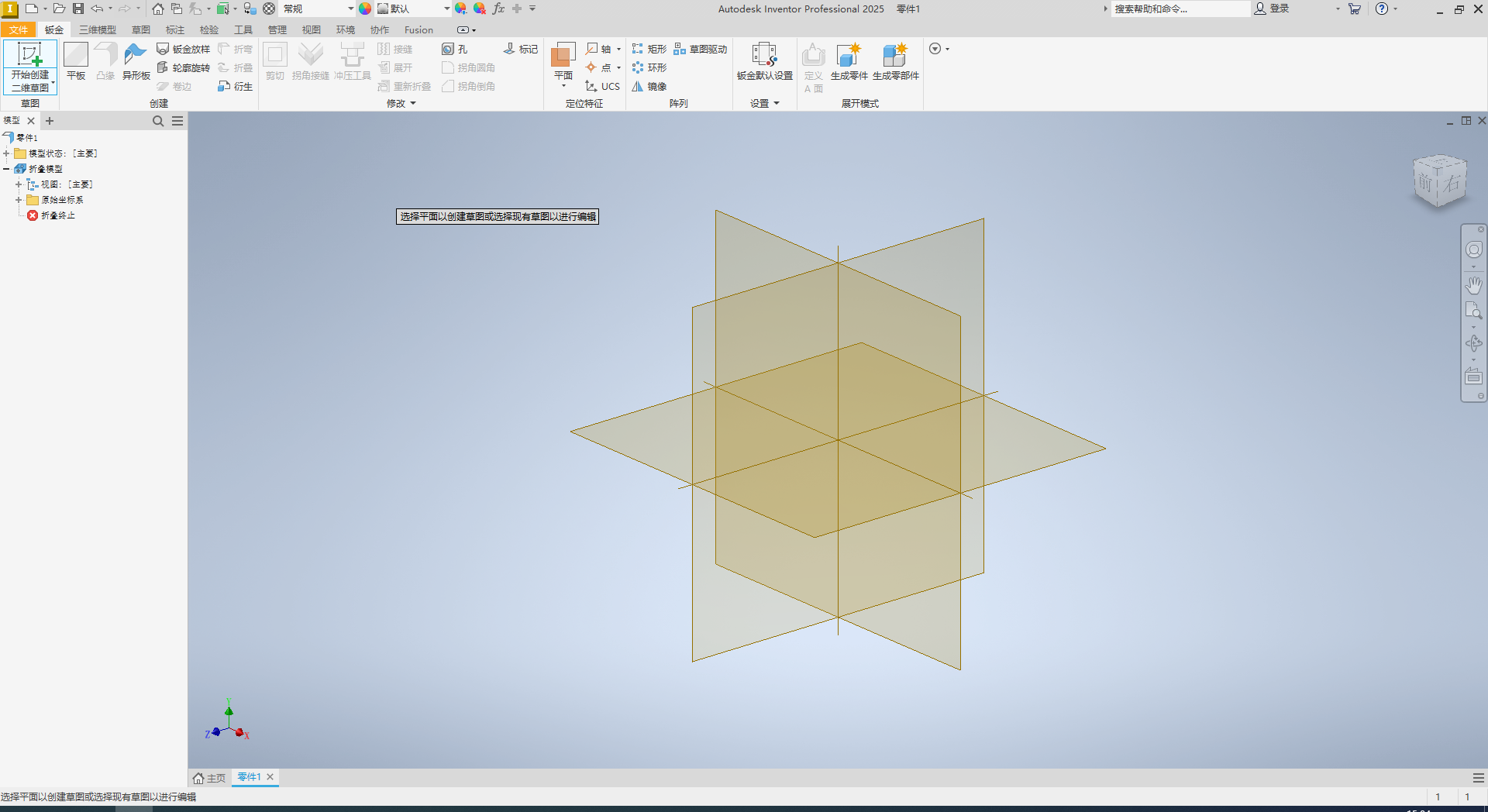Image resolution: width=1488 pixels, height=812 pixels.
Task: Switch to the 三维模型 ribbon tab
Action: click(x=97, y=29)
